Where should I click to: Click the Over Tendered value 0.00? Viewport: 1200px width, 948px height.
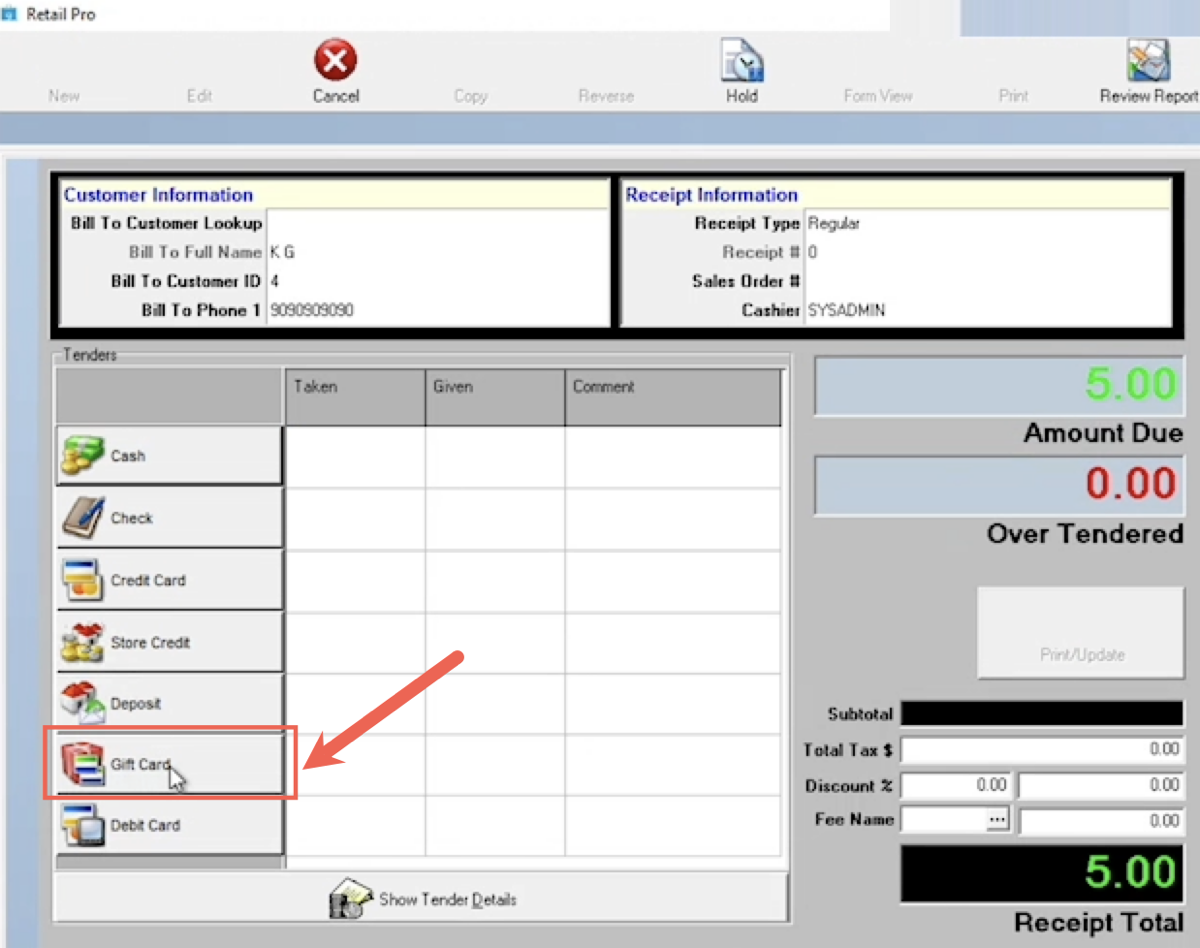[1131, 484]
